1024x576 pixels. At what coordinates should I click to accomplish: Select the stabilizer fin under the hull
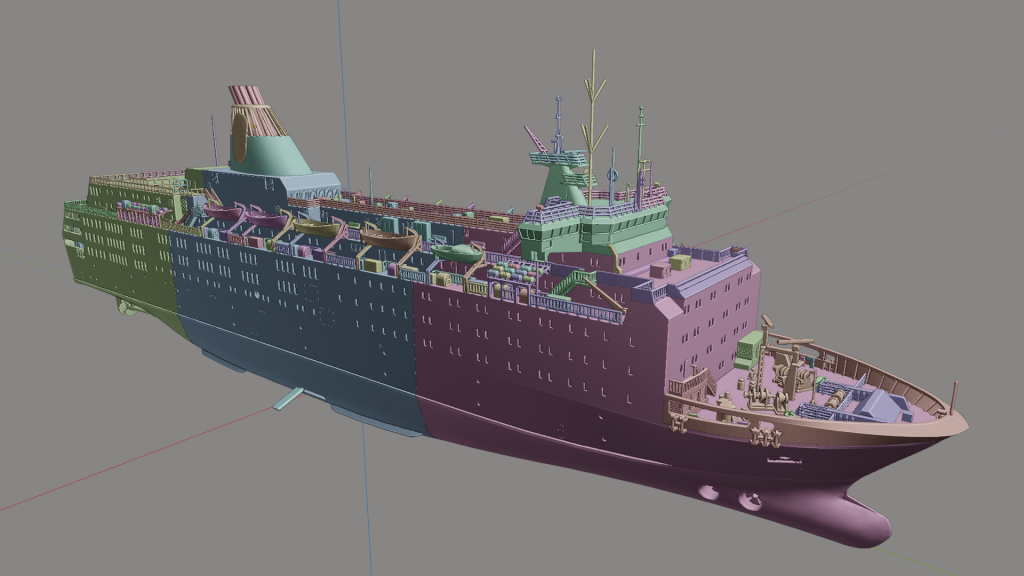coord(288,399)
